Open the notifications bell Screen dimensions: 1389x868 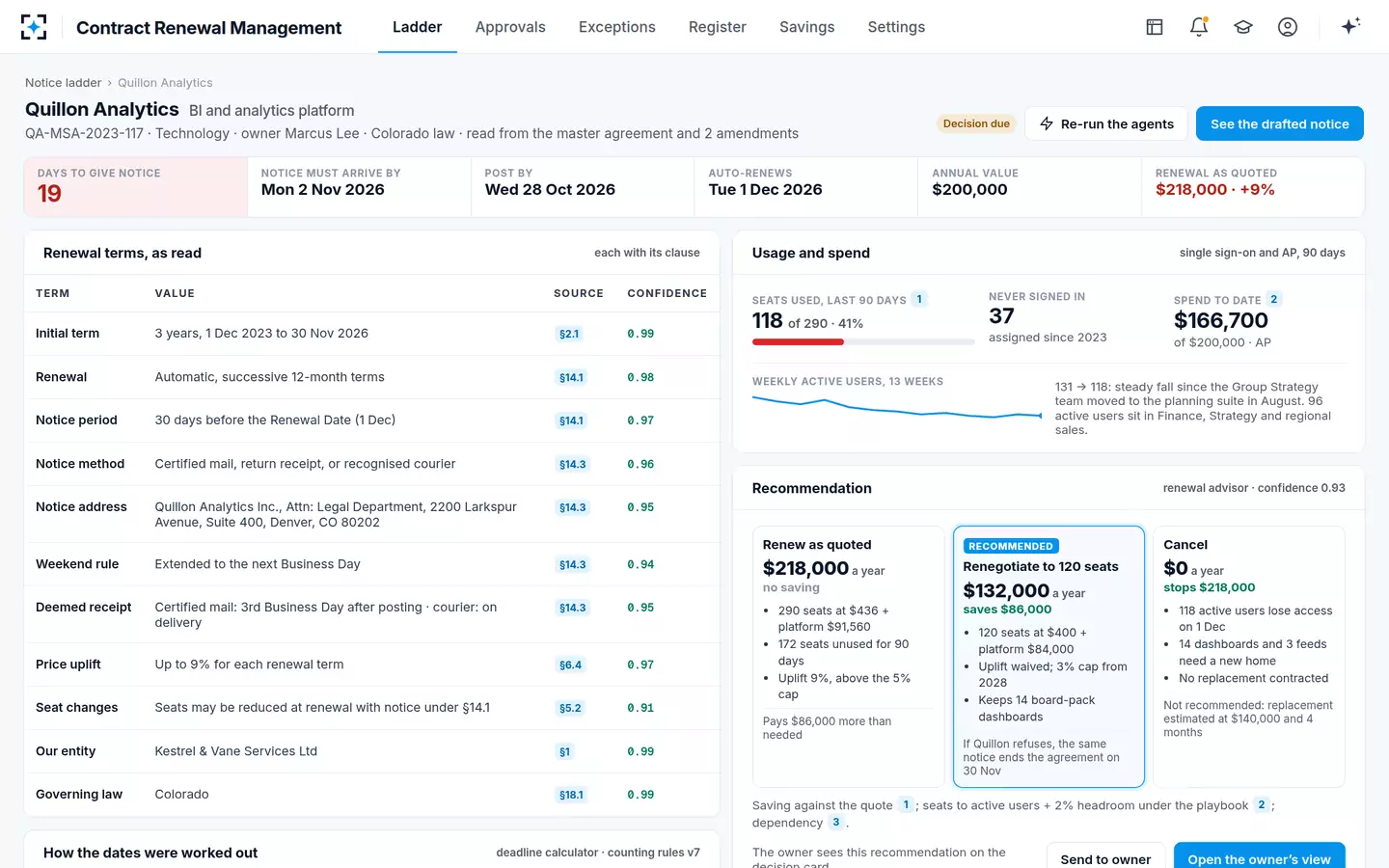(1199, 27)
